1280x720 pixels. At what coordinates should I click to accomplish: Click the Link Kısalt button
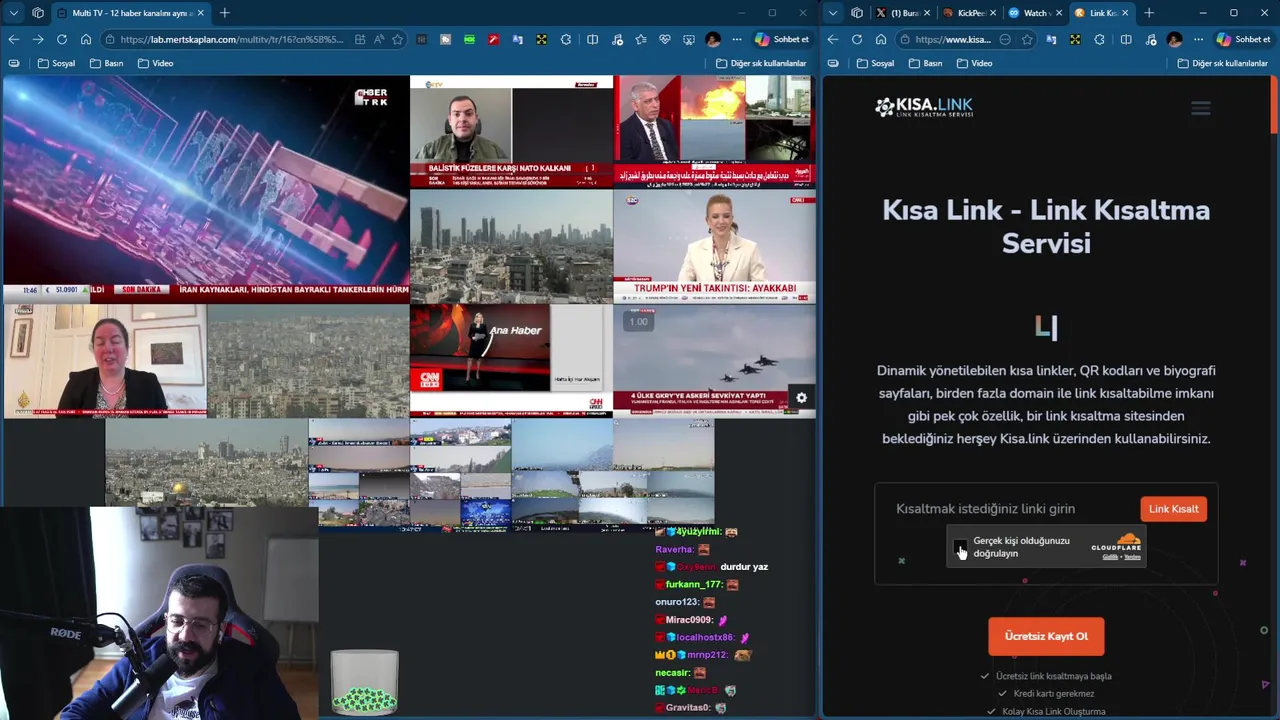(1173, 509)
